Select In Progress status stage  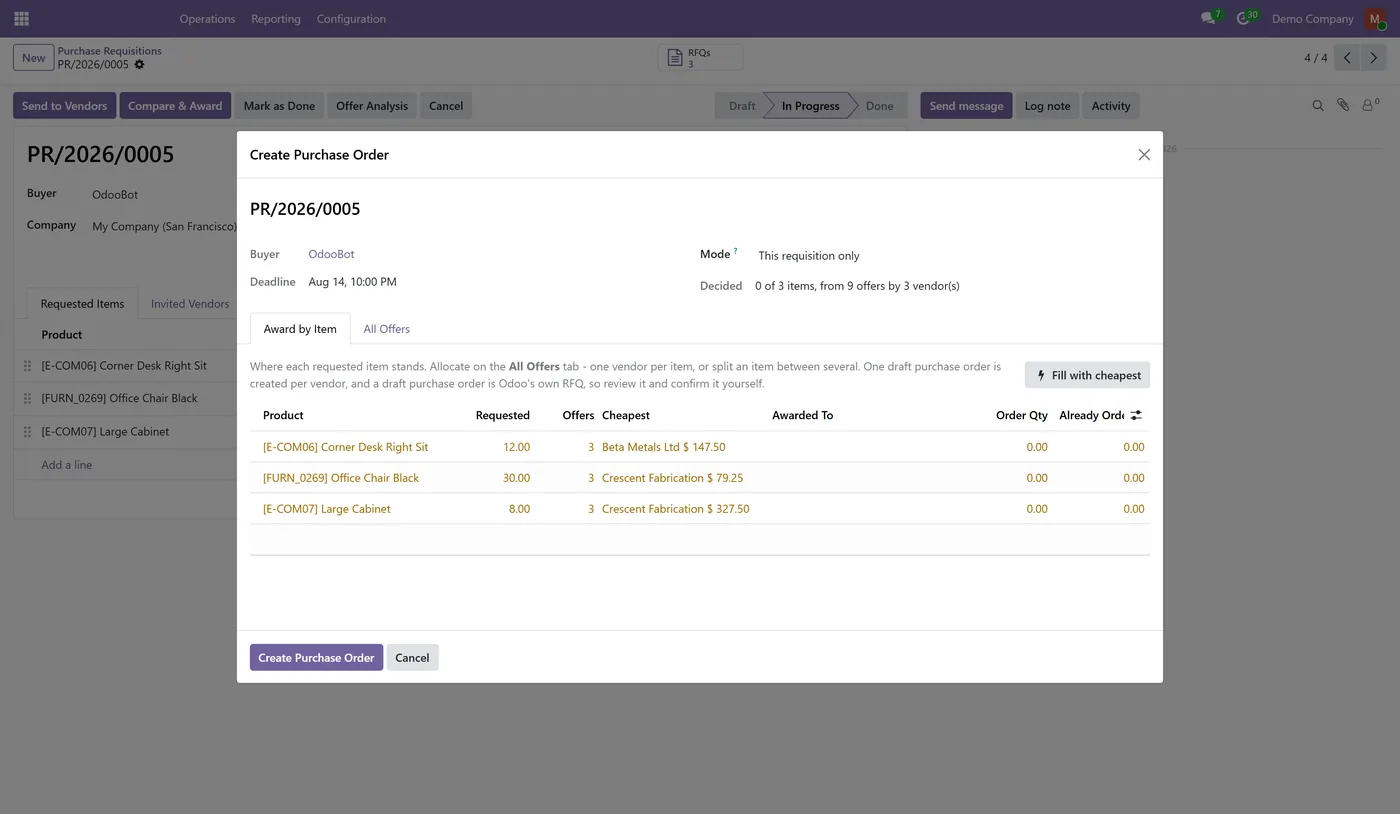click(x=810, y=105)
